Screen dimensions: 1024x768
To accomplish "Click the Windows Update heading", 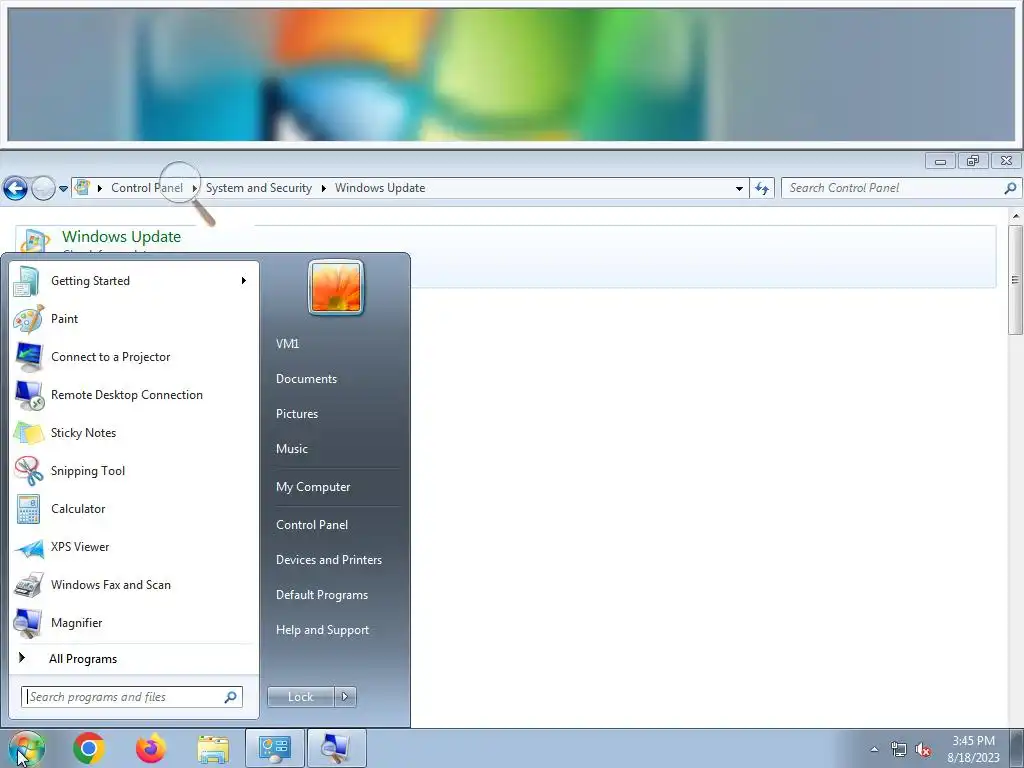I will coord(121,236).
